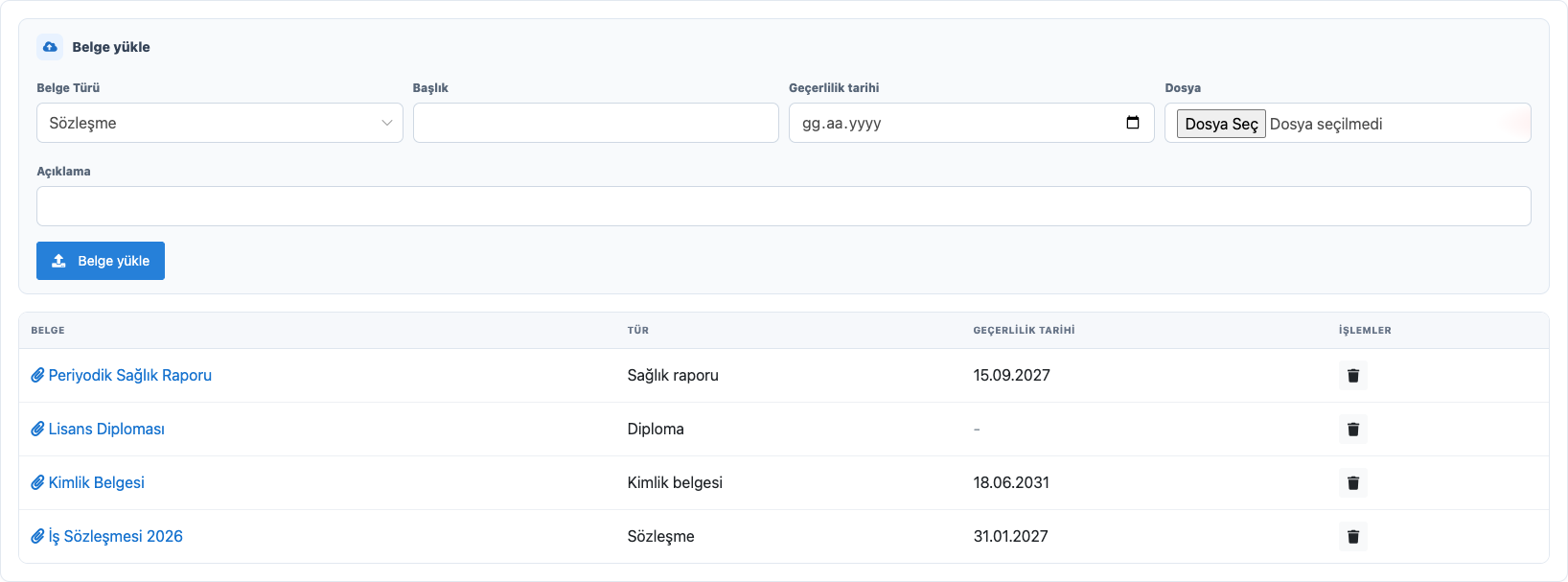Click the blue Belge yükle submit button
Screen dimensions: 1568x582
pos(101,261)
